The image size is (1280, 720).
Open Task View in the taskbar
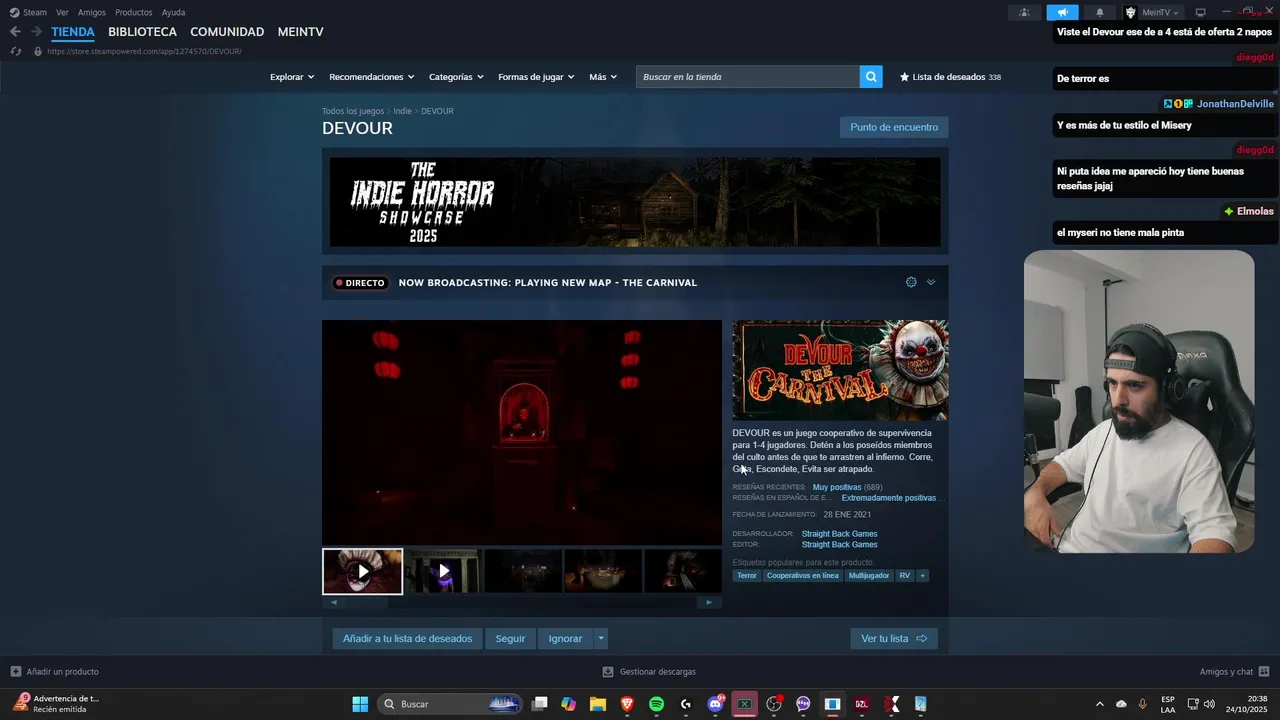540,704
